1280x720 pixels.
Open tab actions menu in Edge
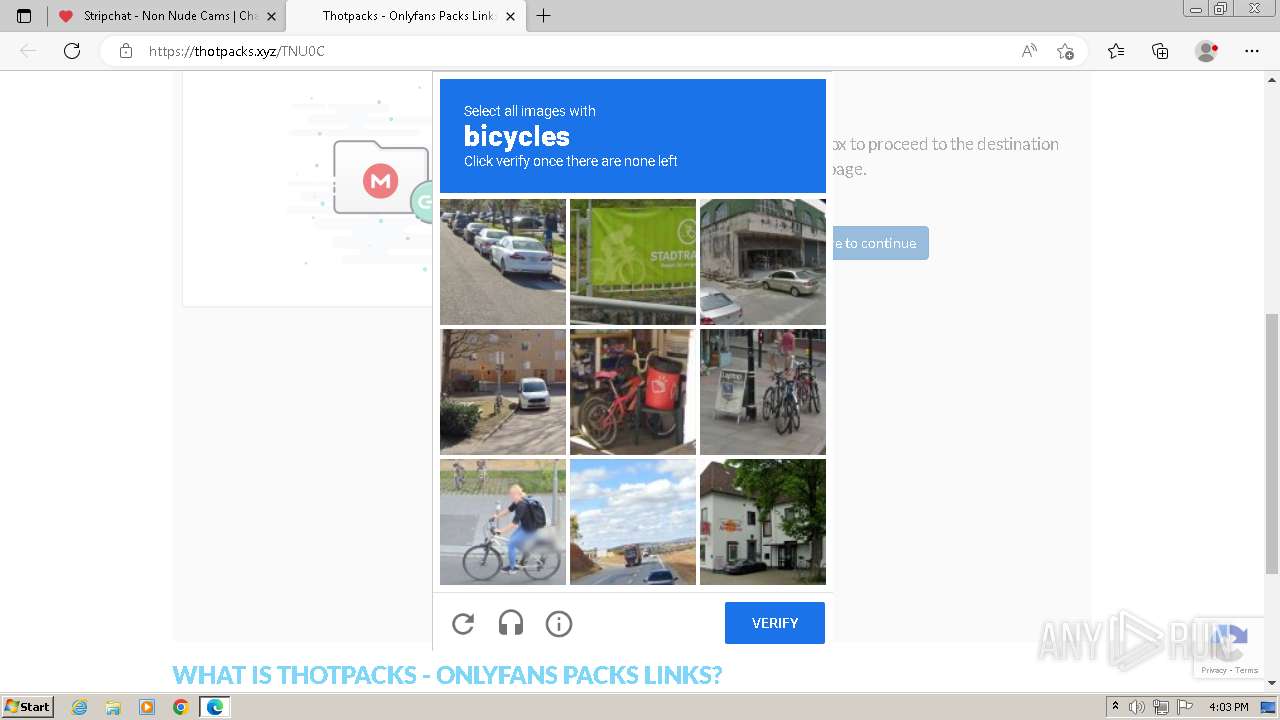click(x=24, y=16)
